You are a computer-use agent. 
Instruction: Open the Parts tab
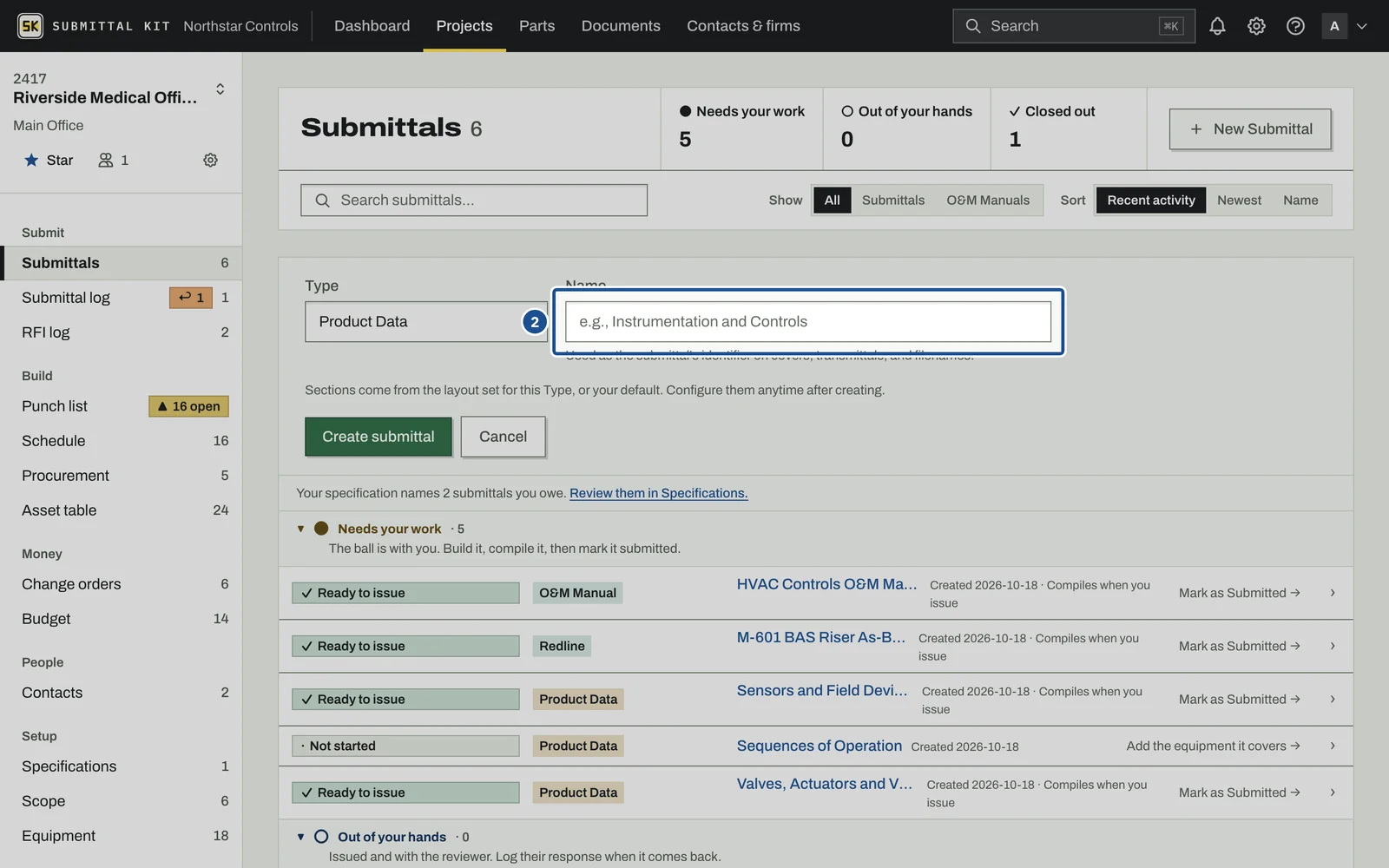point(537,26)
